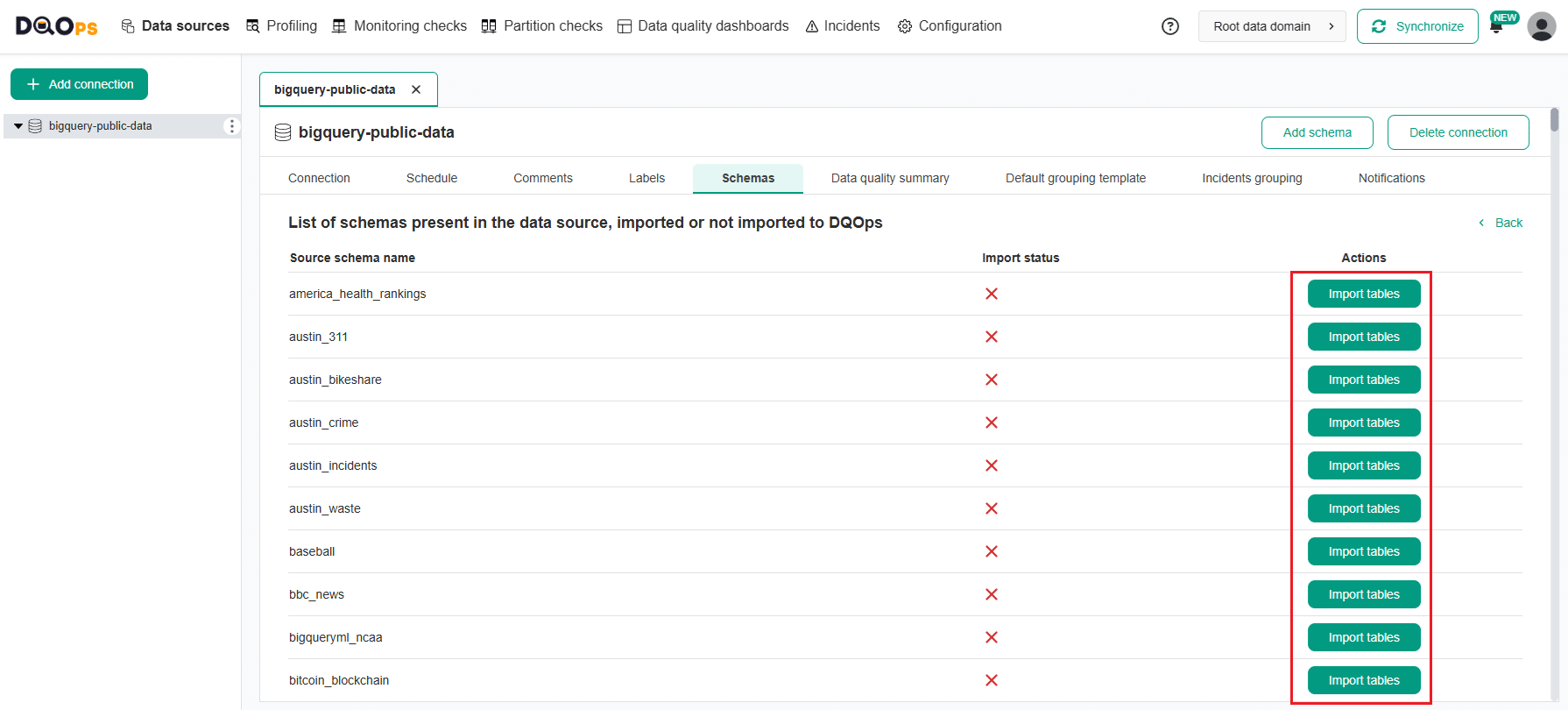Open the user profile avatar

coord(1542,26)
